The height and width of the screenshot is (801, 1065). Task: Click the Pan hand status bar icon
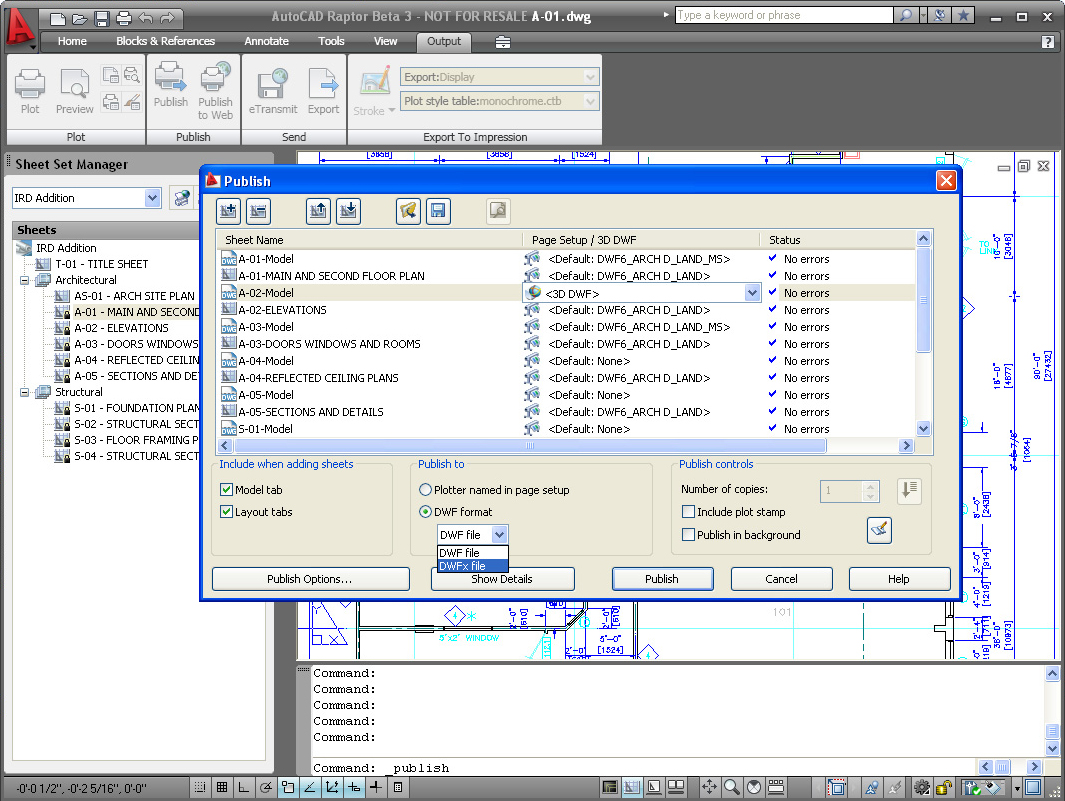(709, 787)
